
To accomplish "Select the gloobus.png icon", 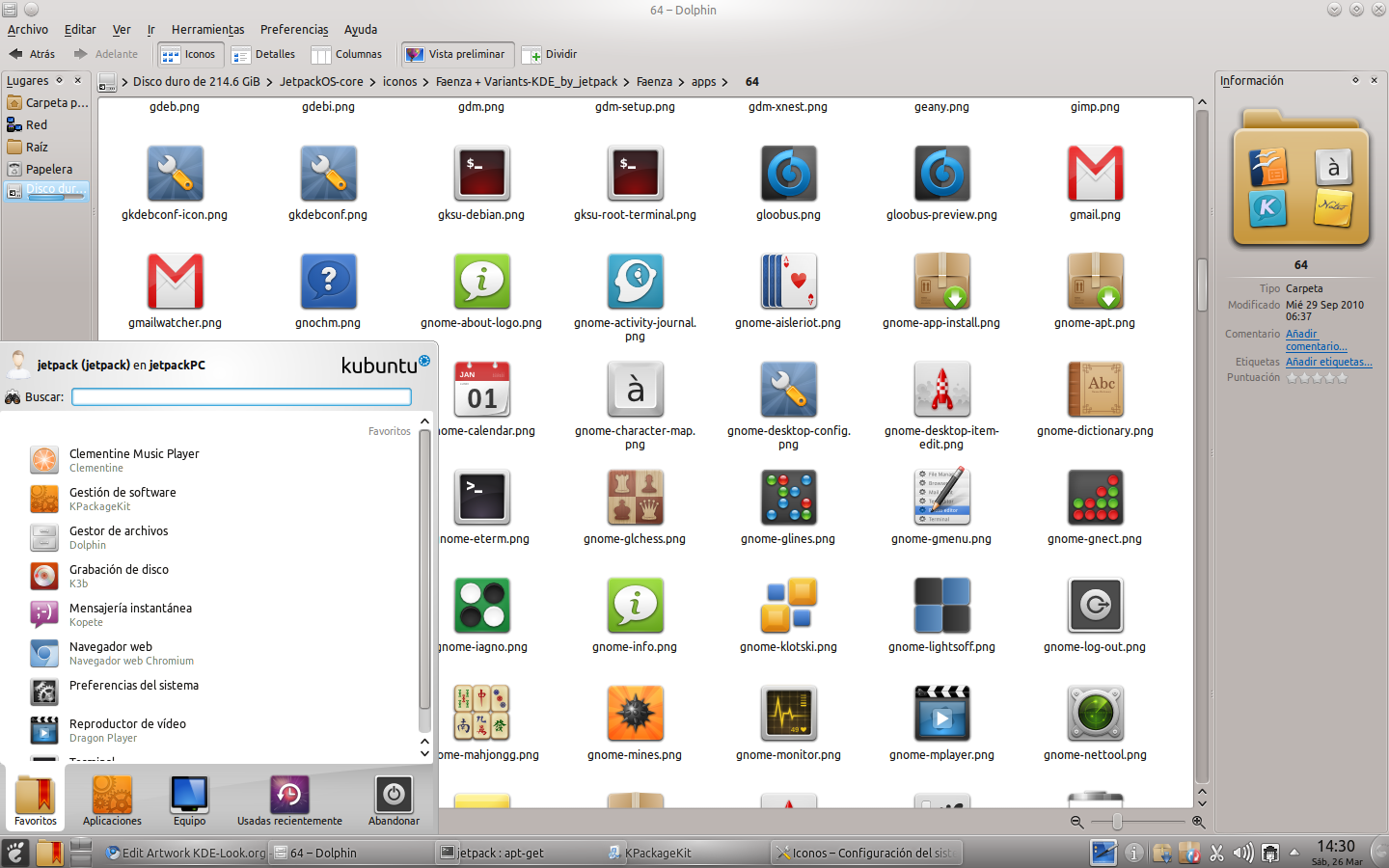I will 788,174.
